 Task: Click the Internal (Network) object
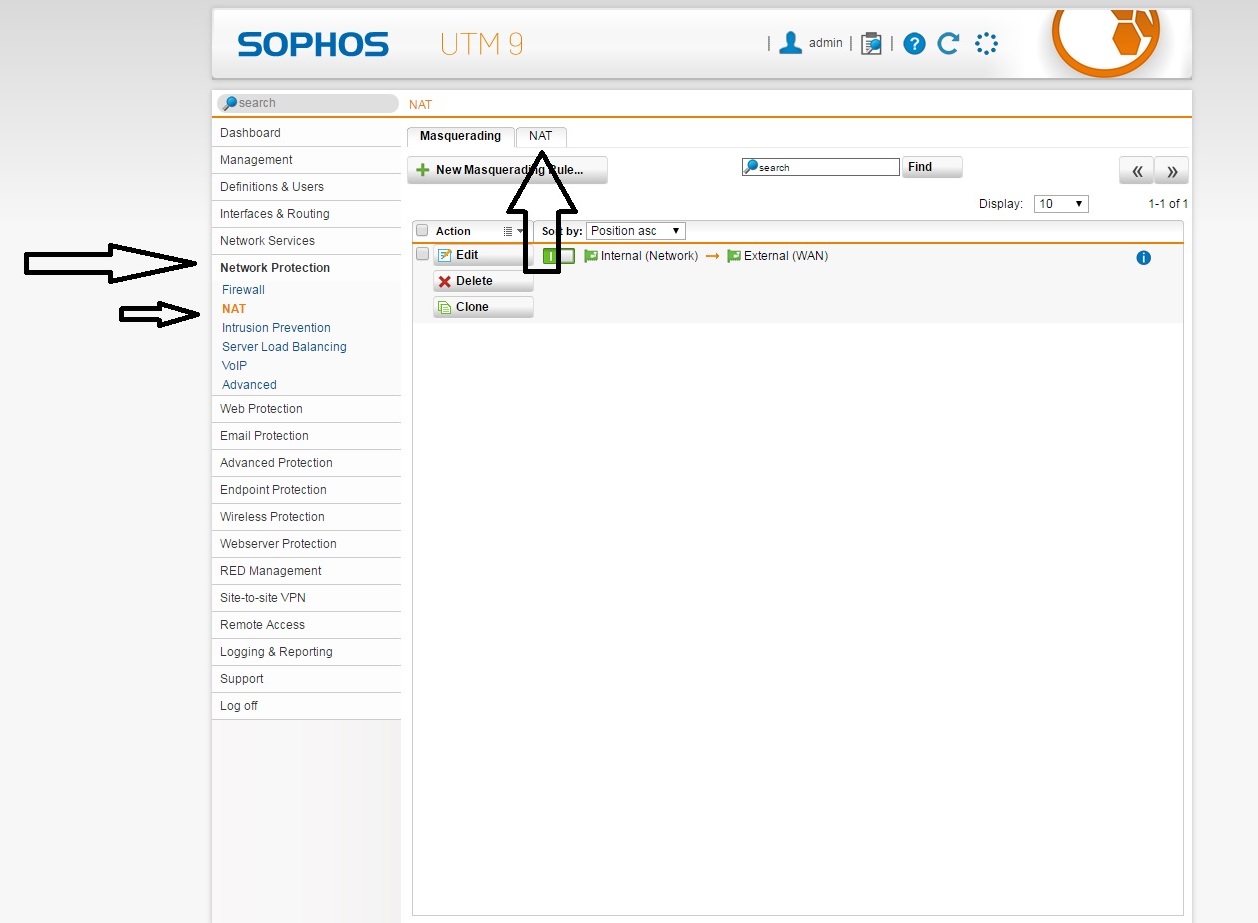pyautogui.click(x=641, y=256)
